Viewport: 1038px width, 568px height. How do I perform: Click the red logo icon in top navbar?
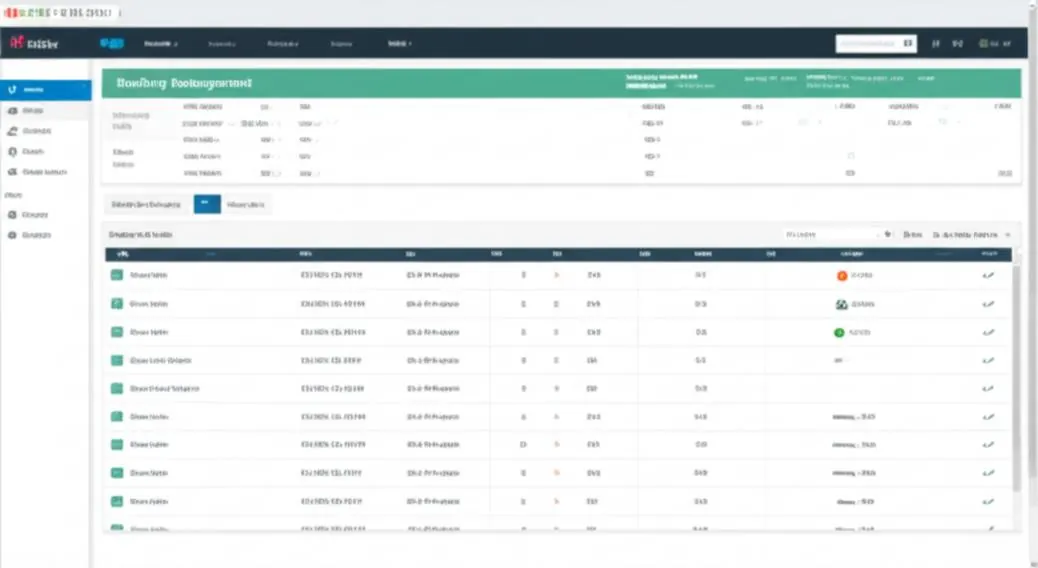point(17,42)
